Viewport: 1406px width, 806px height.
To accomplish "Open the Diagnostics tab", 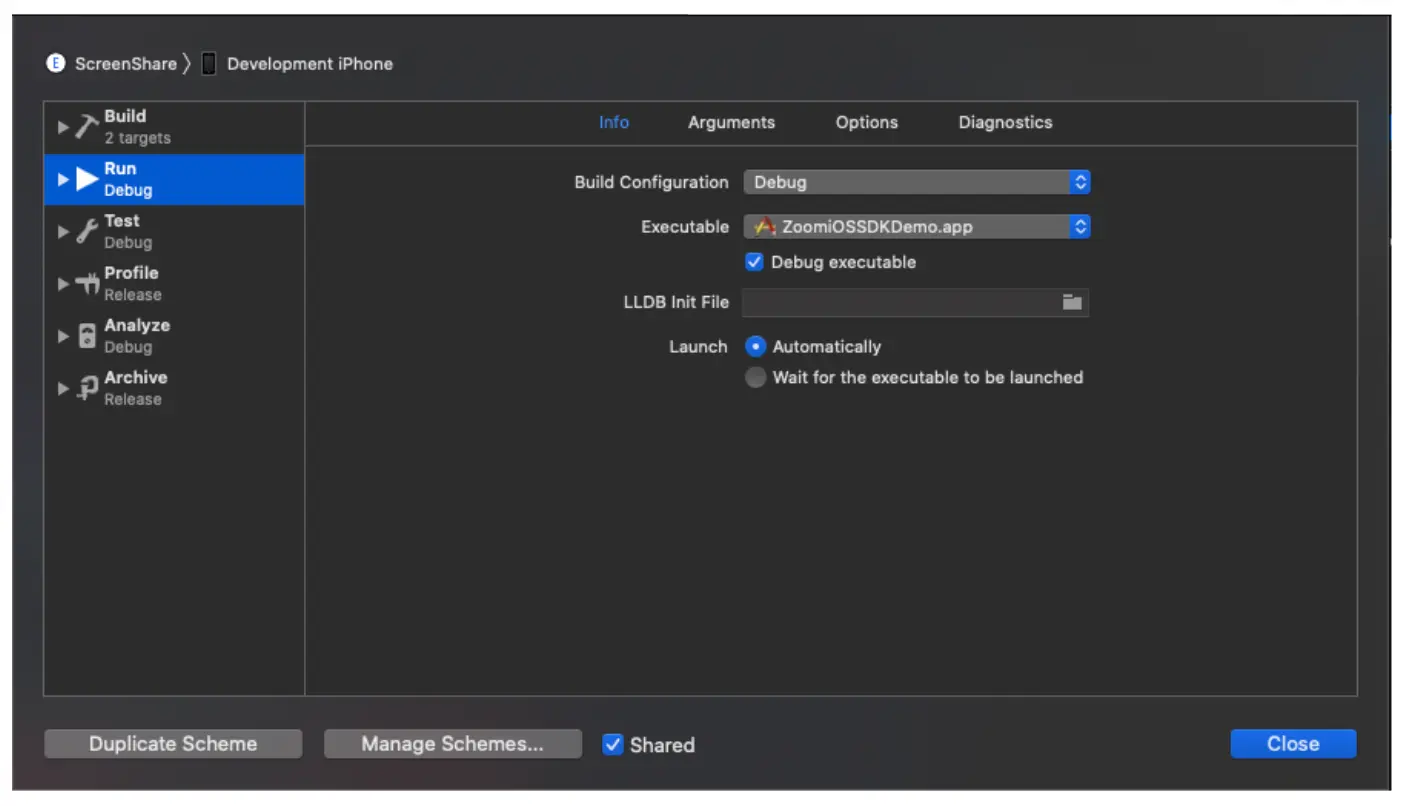I will pyautogui.click(x=1005, y=122).
